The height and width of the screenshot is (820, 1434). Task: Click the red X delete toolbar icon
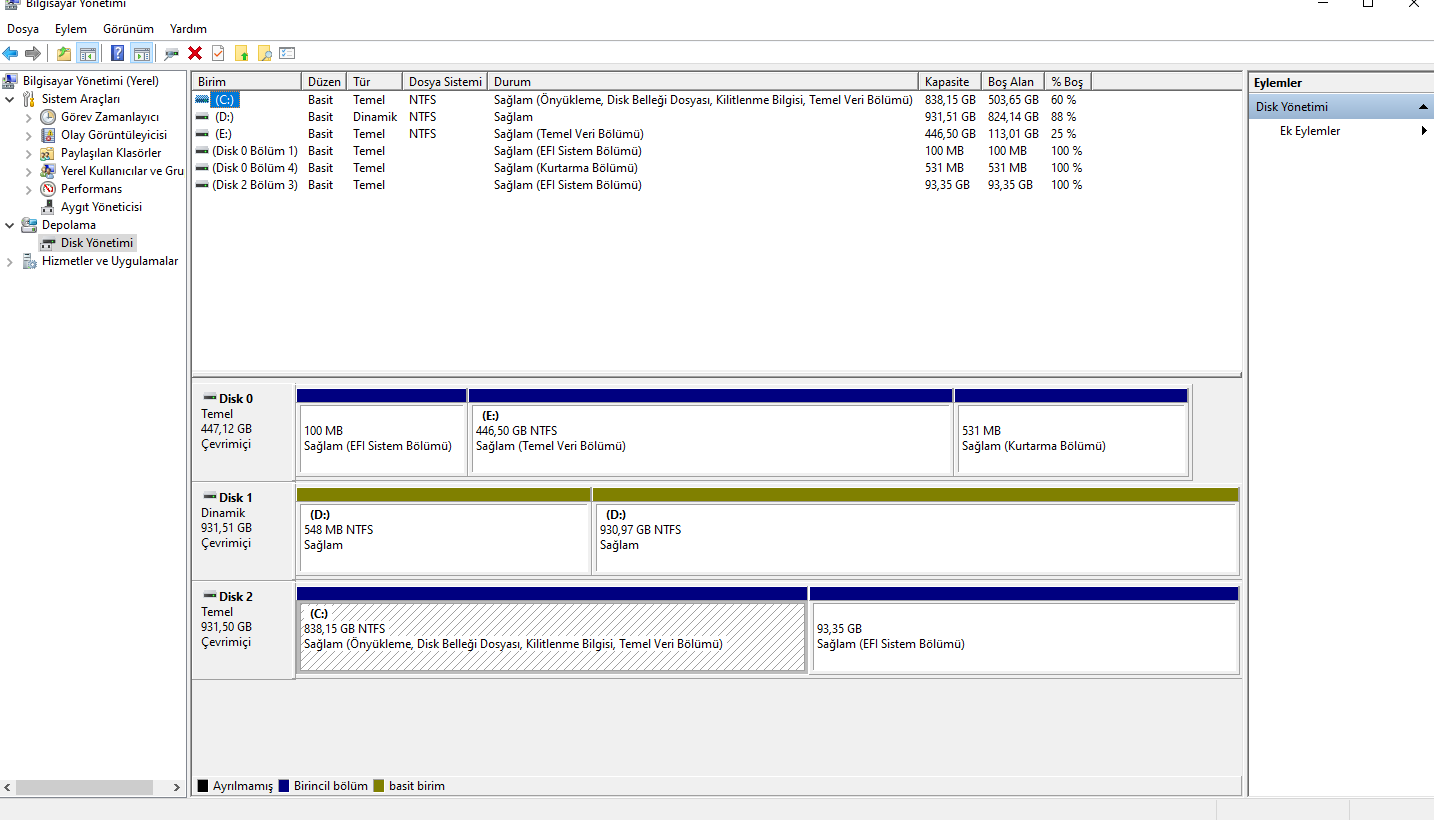195,54
